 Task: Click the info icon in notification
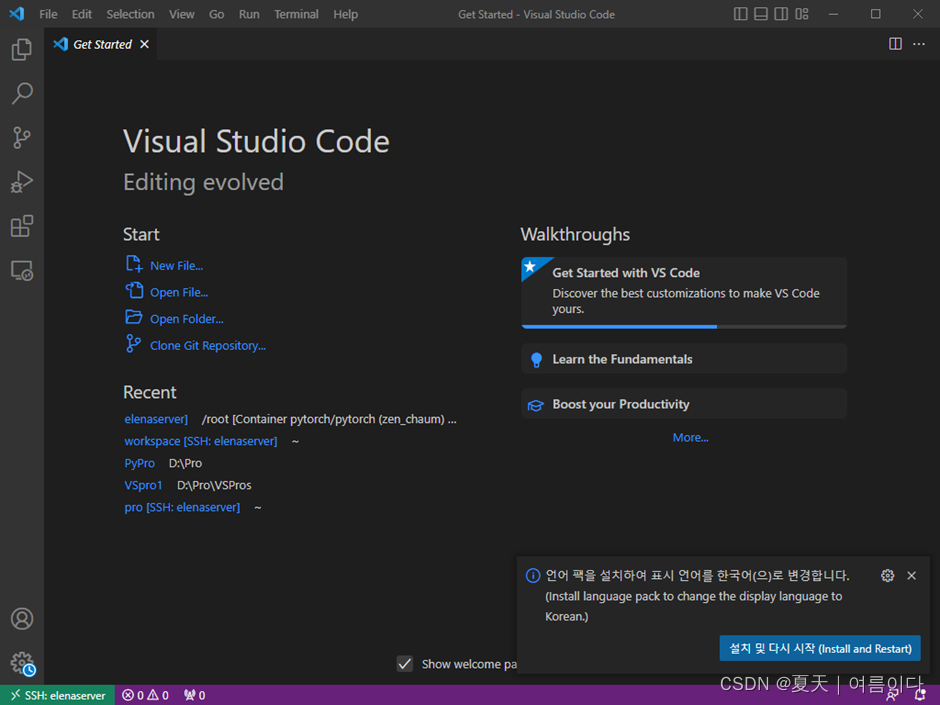(x=532, y=576)
